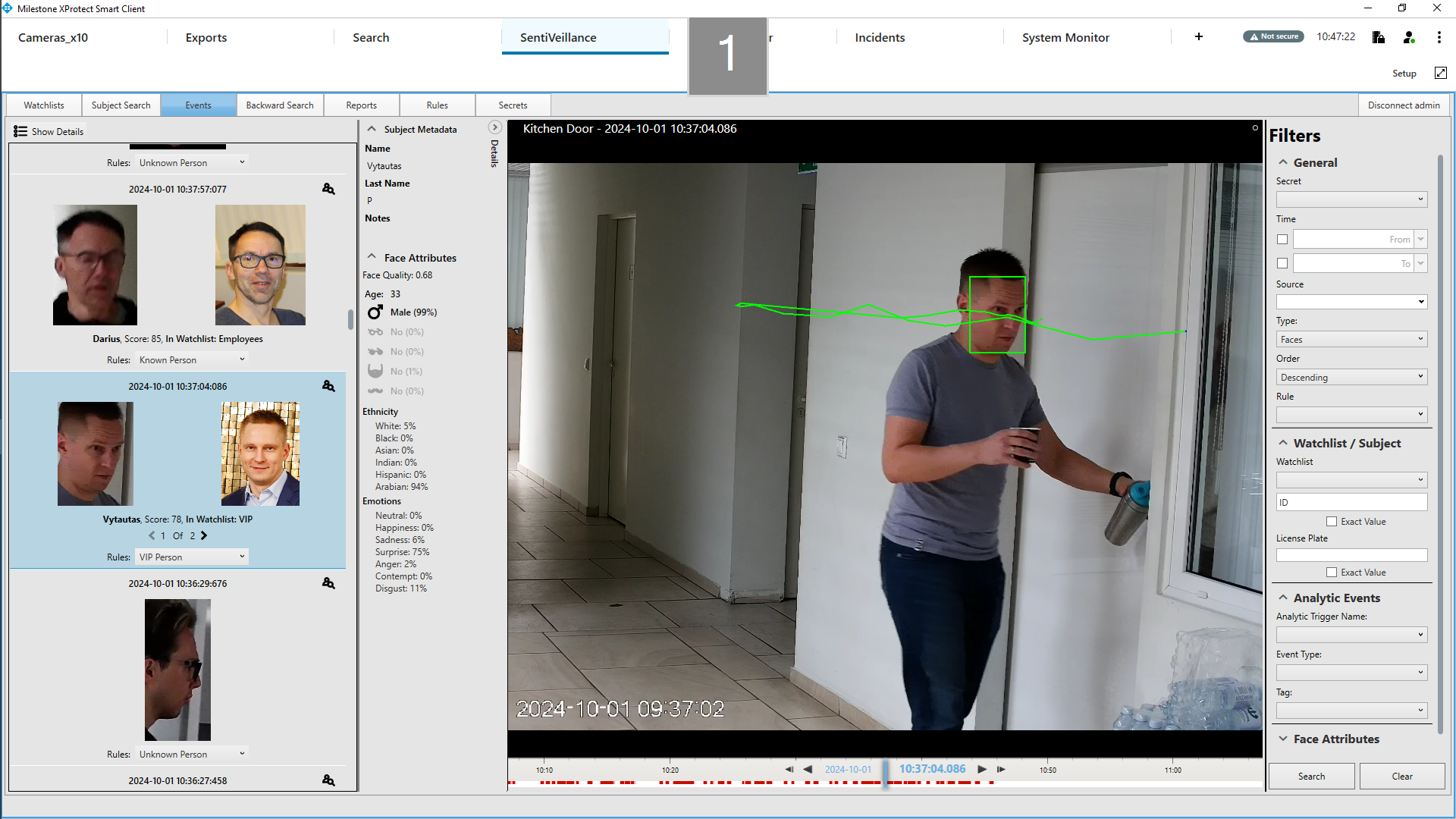The height and width of the screenshot is (819, 1456).
Task: Collapse Subject Metadata section
Action: pyautogui.click(x=372, y=129)
